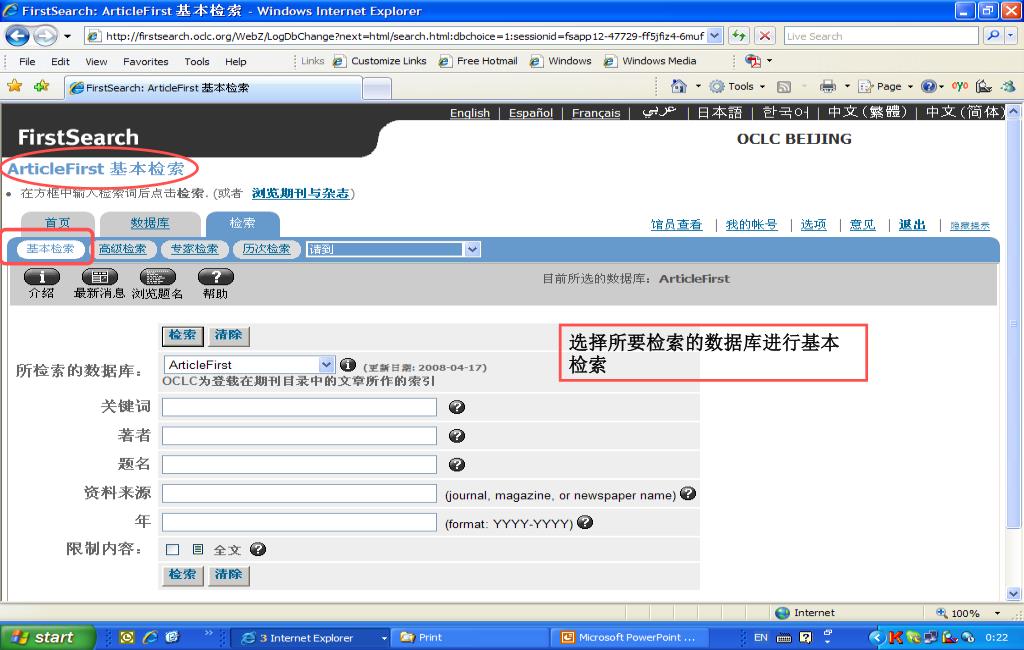1024x650 pixels.
Task: Click the help icon for 年 field
Action: [584, 522]
